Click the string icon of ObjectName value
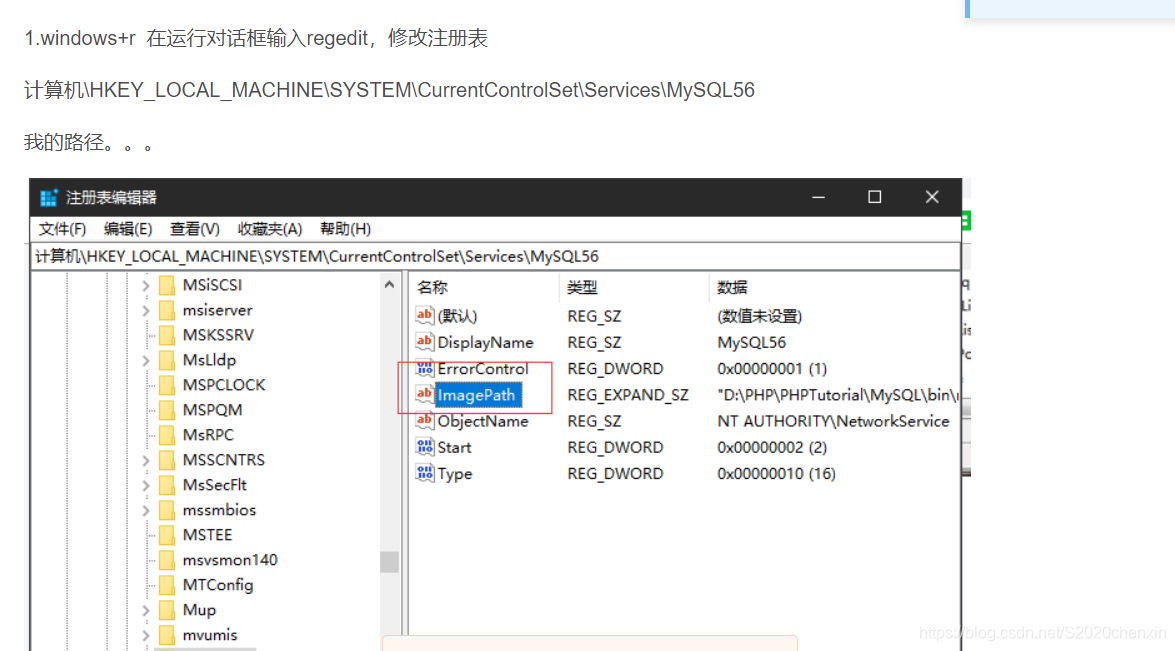1175x651 pixels. click(x=425, y=420)
